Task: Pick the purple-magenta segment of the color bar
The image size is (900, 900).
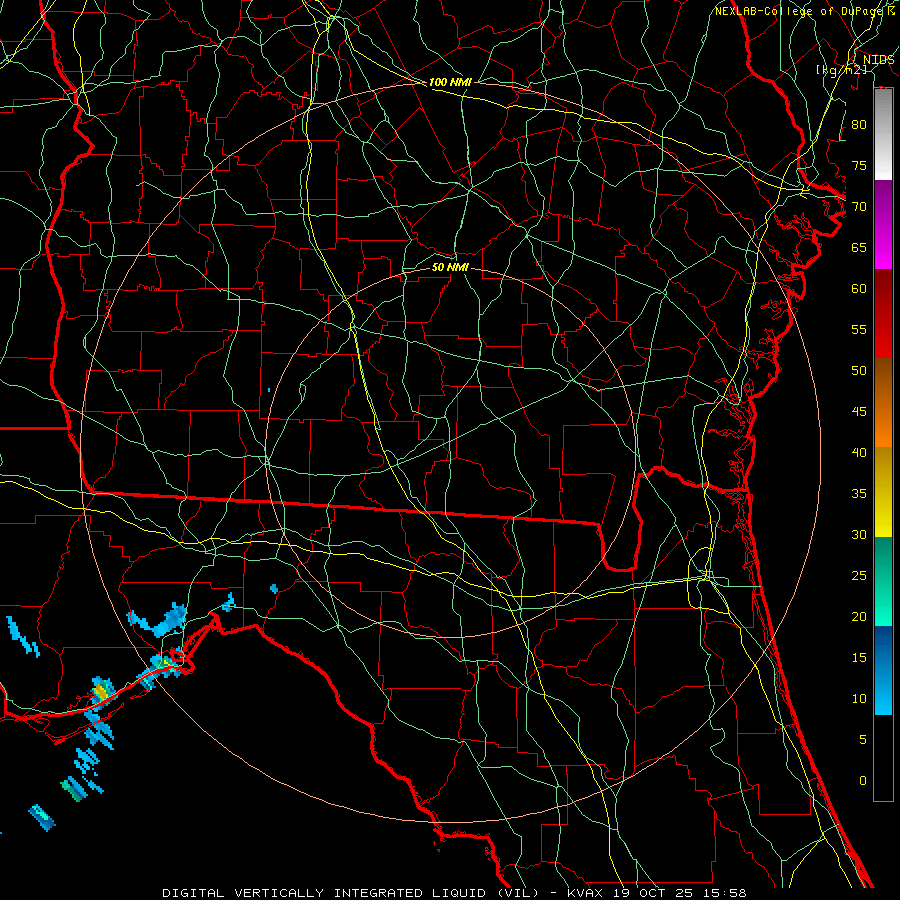Action: (883, 224)
